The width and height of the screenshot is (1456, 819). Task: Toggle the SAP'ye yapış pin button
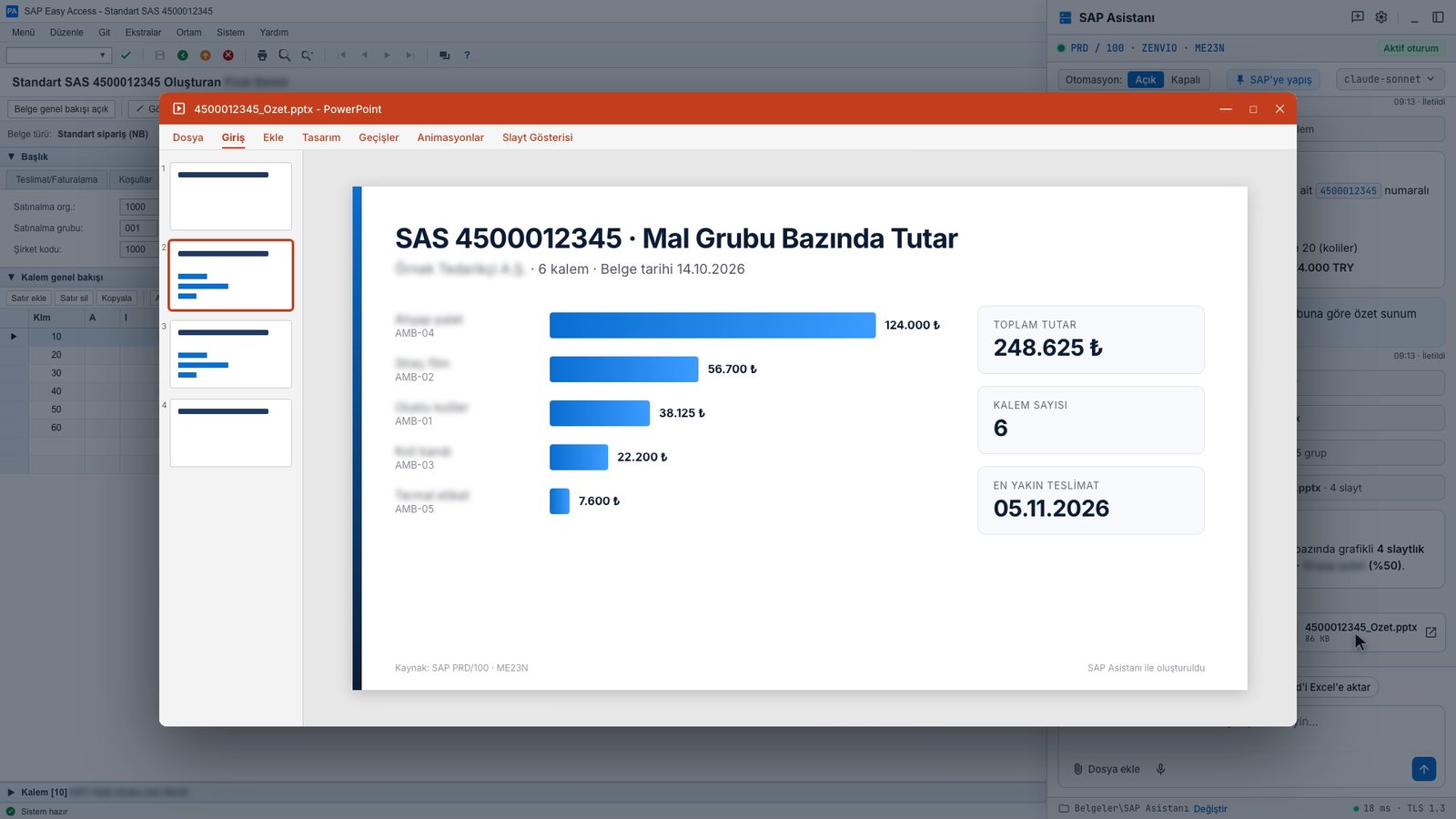[1274, 80]
